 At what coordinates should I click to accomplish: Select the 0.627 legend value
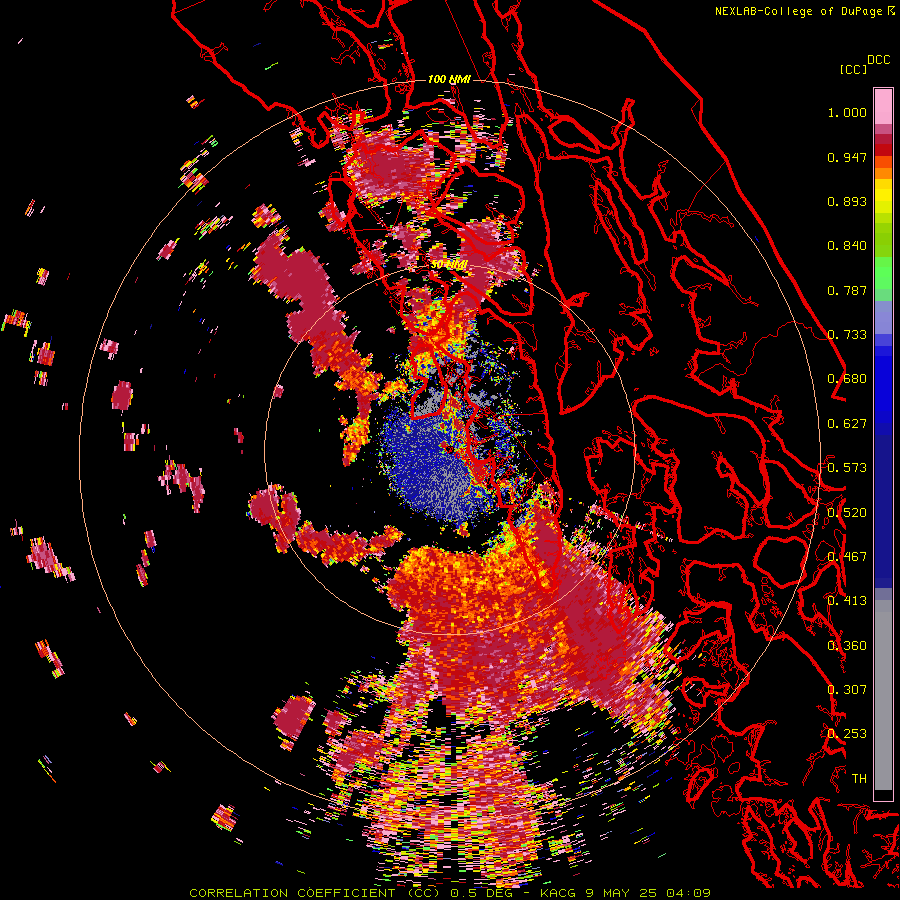click(x=847, y=424)
